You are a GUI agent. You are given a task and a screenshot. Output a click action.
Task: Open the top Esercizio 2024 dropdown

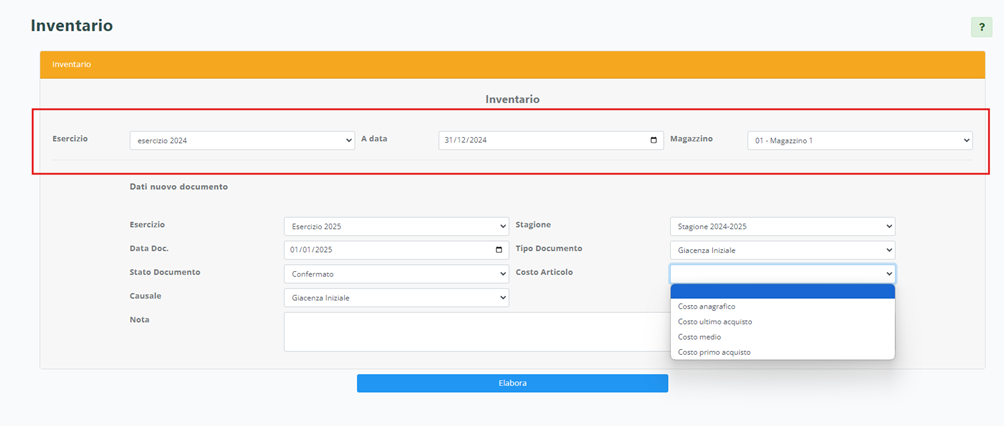tap(242, 140)
